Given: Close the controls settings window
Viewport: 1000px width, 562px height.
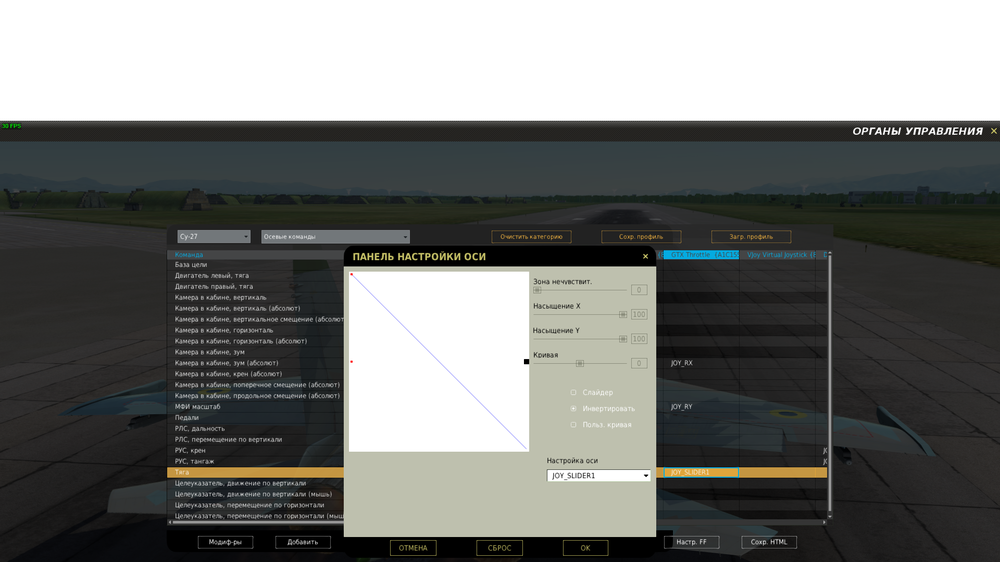Looking at the screenshot, I should click(x=993, y=131).
